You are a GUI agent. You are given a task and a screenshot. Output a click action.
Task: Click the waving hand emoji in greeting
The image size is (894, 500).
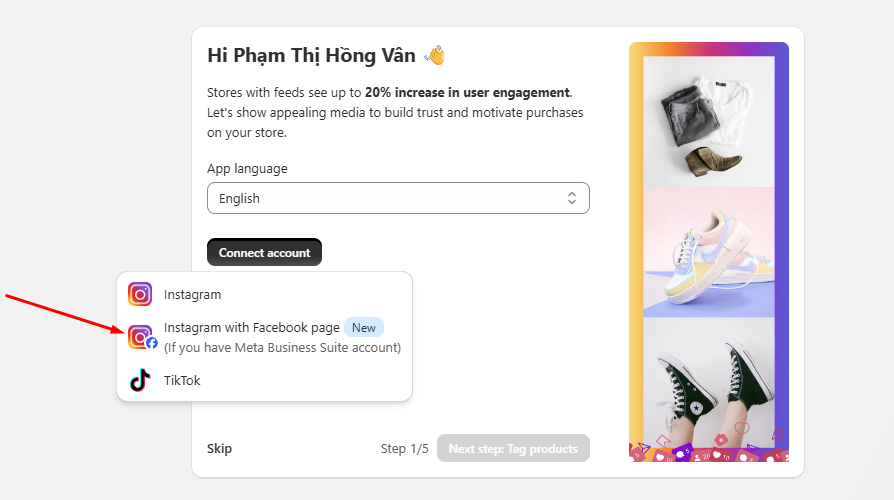pos(434,56)
